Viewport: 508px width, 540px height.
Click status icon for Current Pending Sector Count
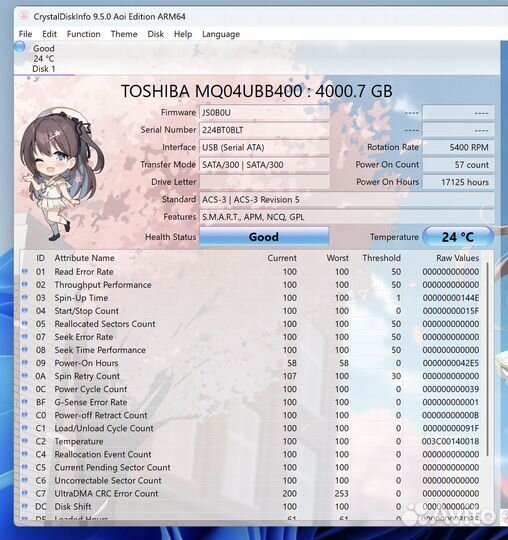(x=24, y=467)
